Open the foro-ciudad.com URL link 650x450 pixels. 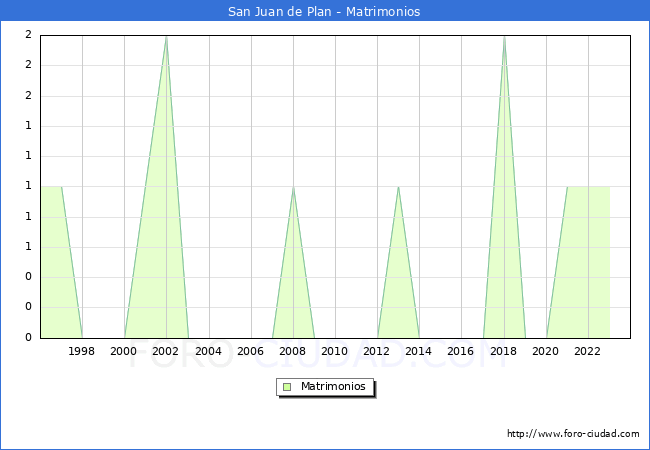(573, 433)
